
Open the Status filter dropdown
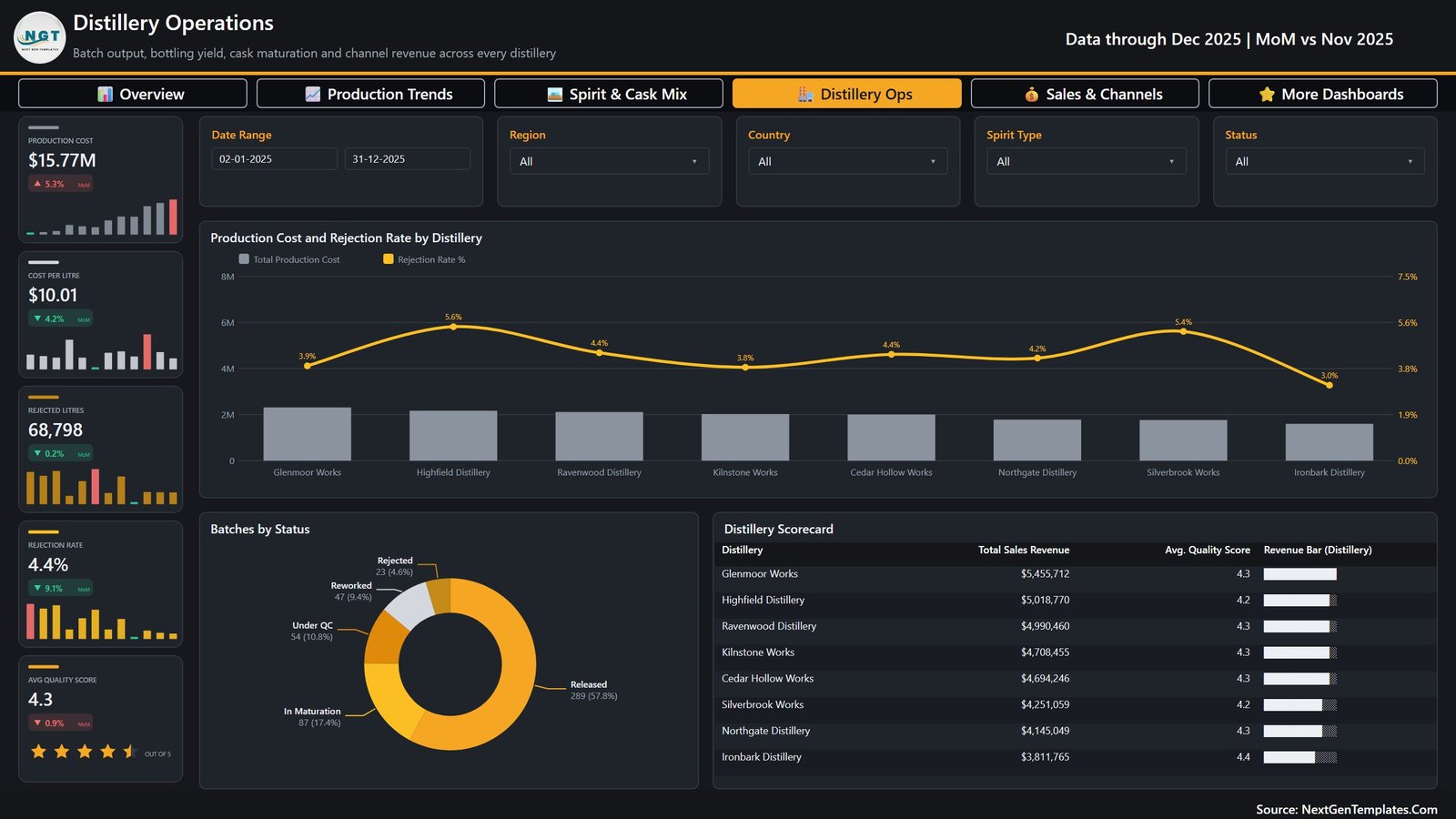click(x=1324, y=161)
